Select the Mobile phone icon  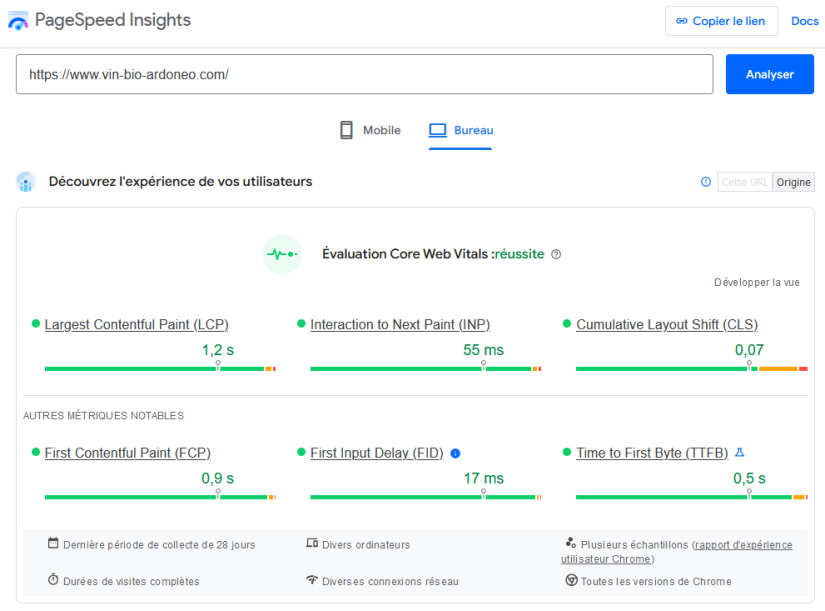[346, 130]
